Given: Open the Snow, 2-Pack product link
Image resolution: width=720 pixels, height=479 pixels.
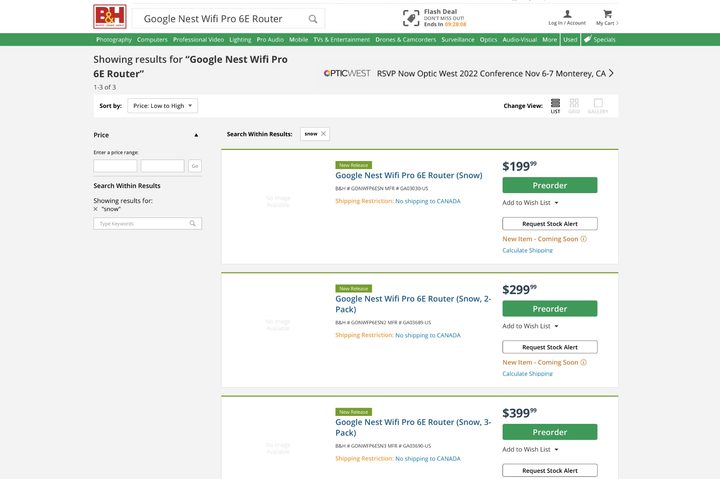Looking at the screenshot, I should click(413, 304).
